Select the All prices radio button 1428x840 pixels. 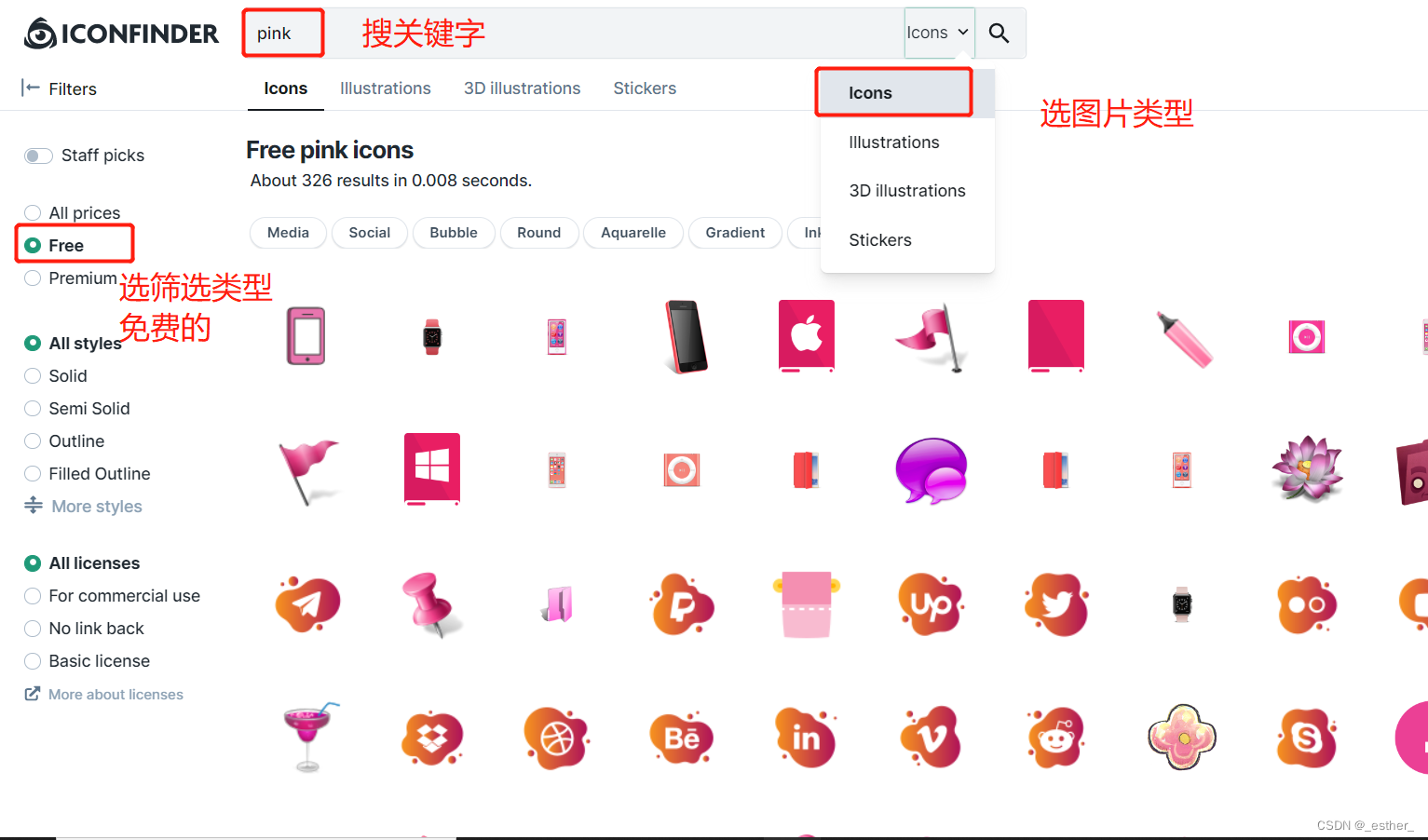[x=33, y=212]
